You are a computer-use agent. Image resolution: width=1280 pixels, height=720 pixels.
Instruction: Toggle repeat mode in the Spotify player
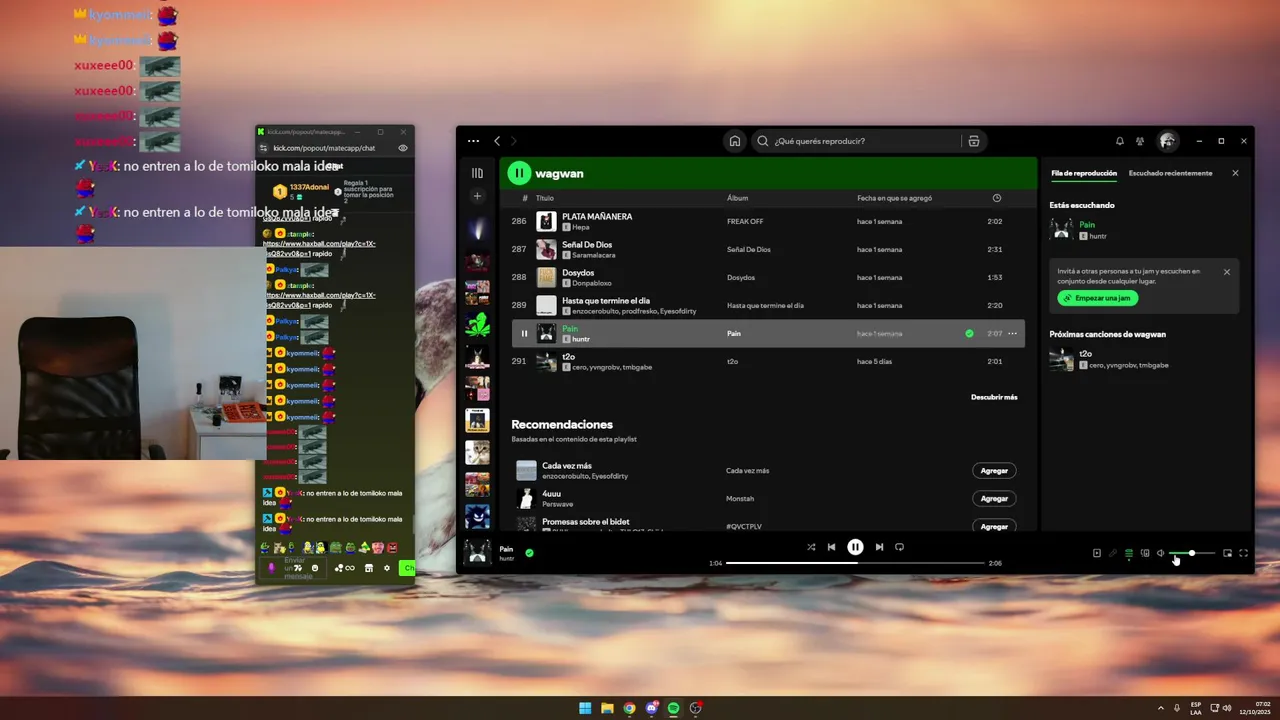click(899, 547)
